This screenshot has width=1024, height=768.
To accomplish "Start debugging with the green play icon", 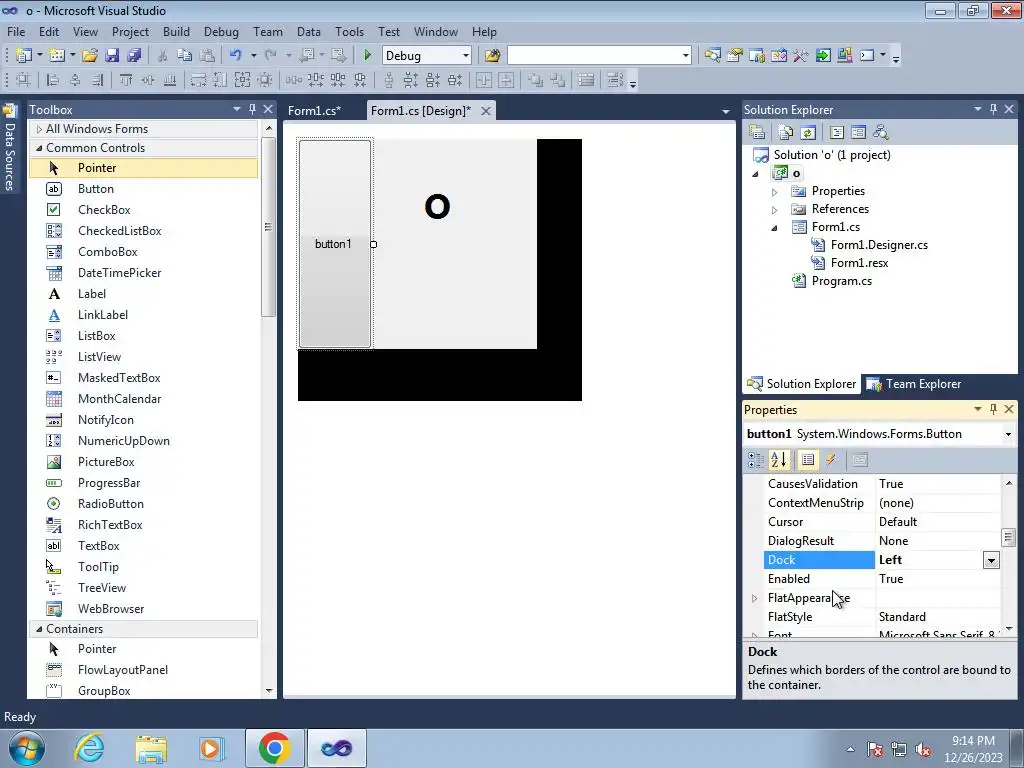I will tap(367, 56).
